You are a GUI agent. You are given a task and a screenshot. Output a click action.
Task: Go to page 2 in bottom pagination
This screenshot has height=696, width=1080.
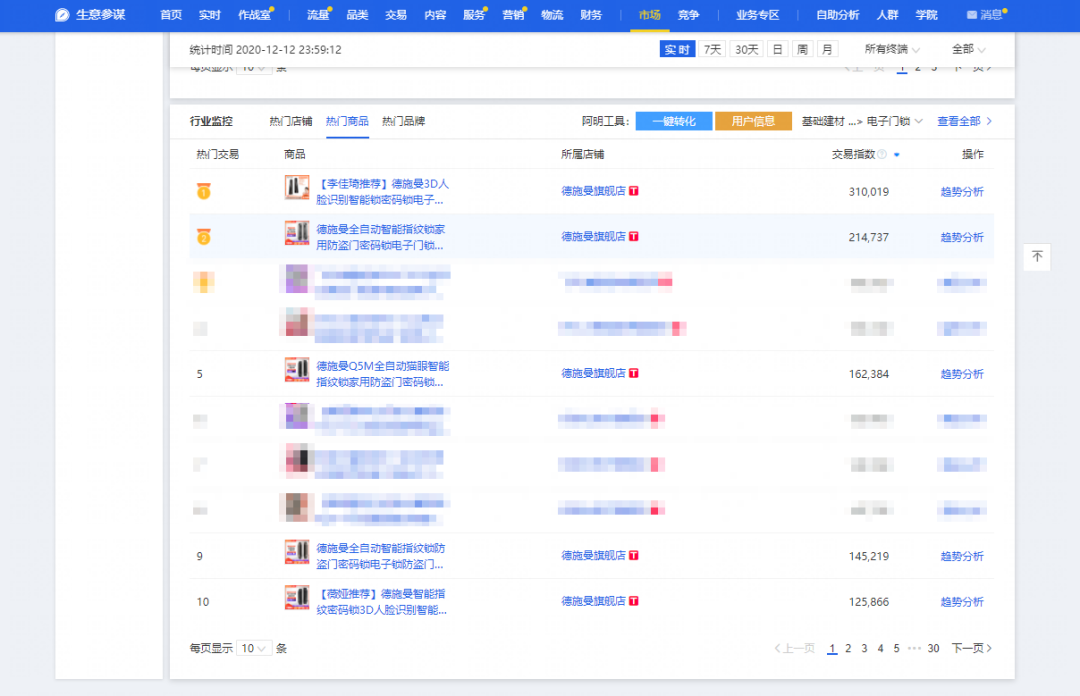[848, 648]
